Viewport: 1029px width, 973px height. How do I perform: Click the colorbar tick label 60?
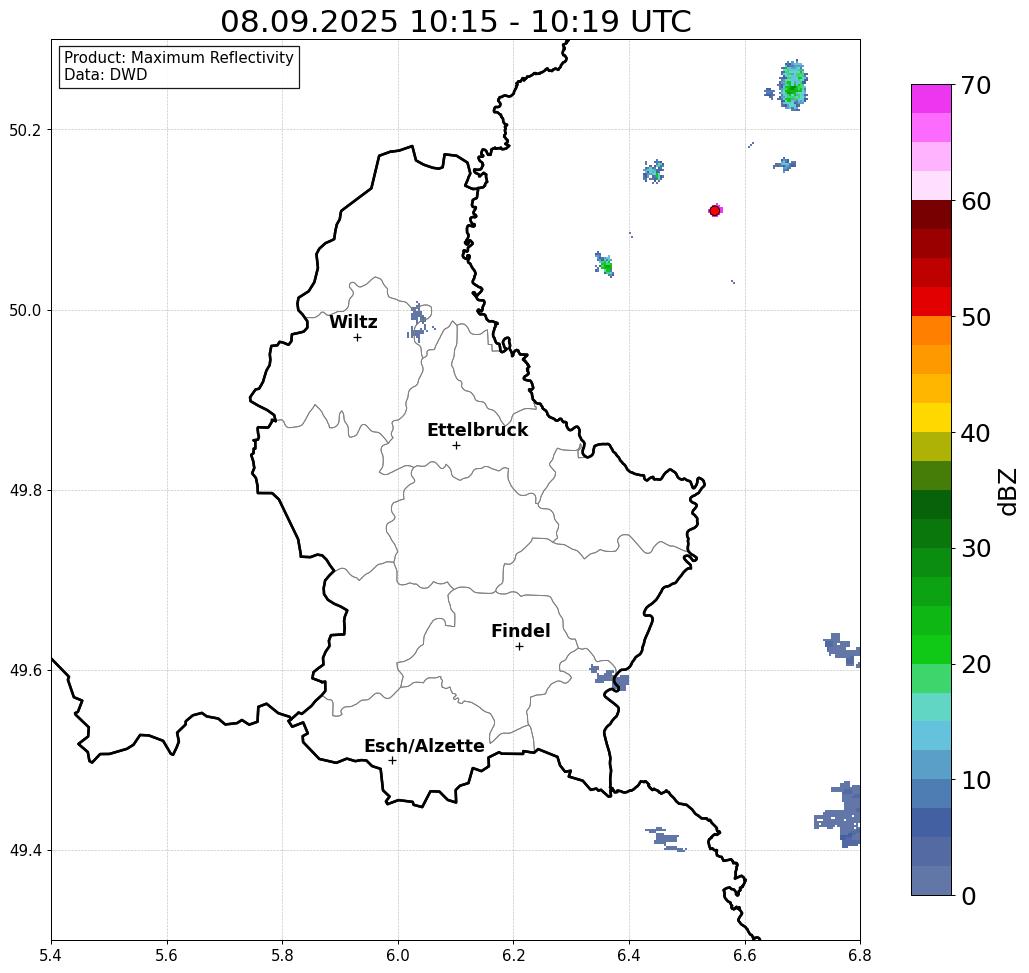[x=975, y=201]
